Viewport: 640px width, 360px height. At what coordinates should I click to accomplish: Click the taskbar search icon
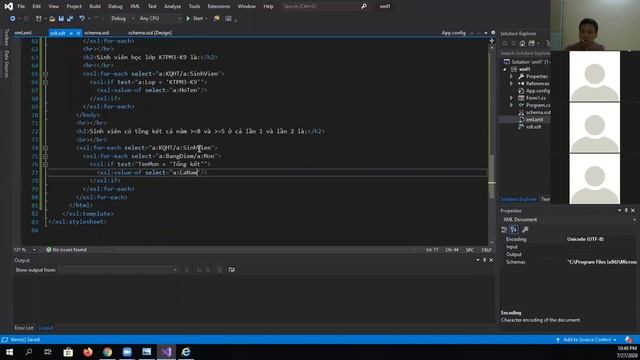(29, 352)
